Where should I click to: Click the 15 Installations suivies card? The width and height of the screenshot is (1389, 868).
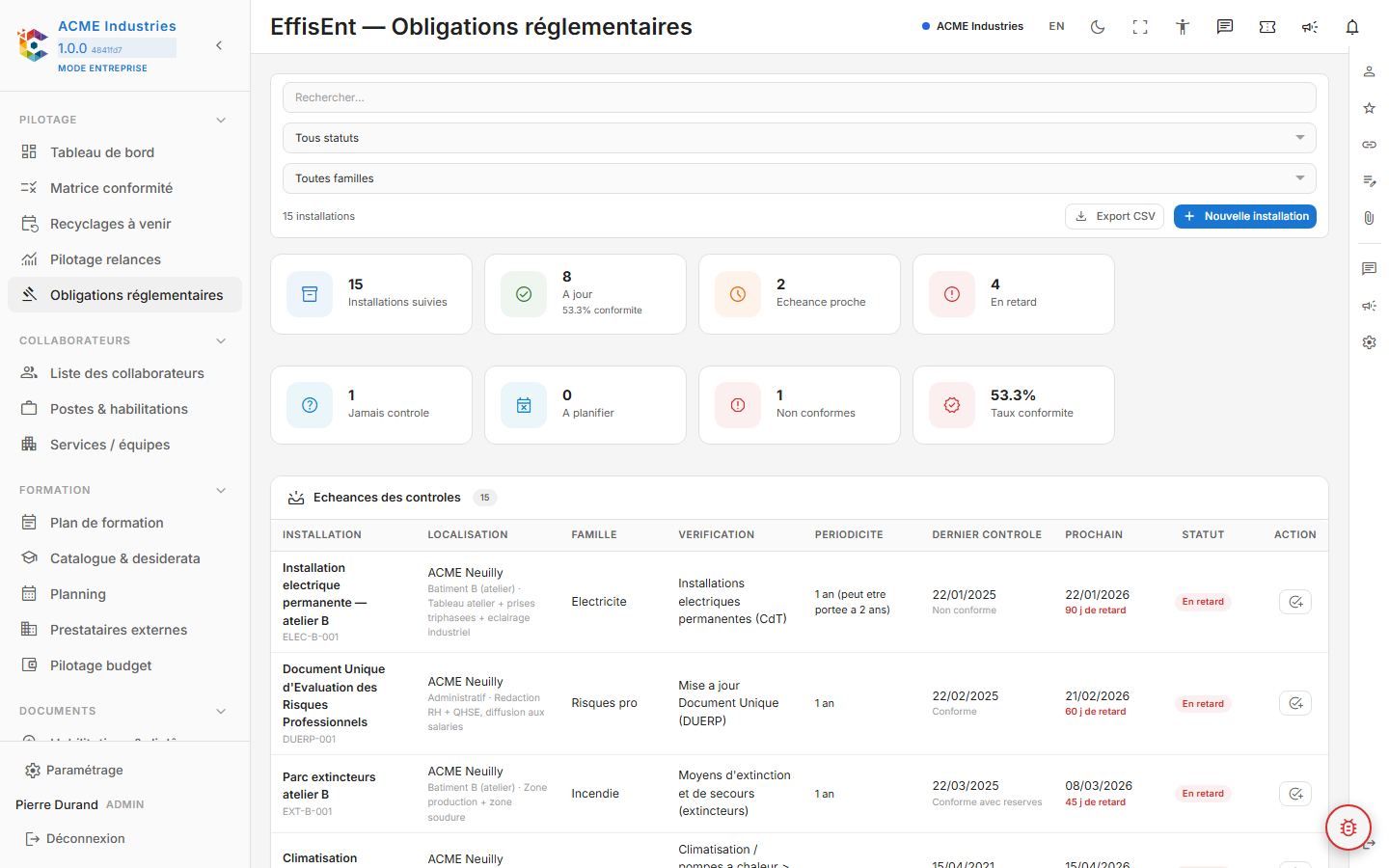pos(371,294)
